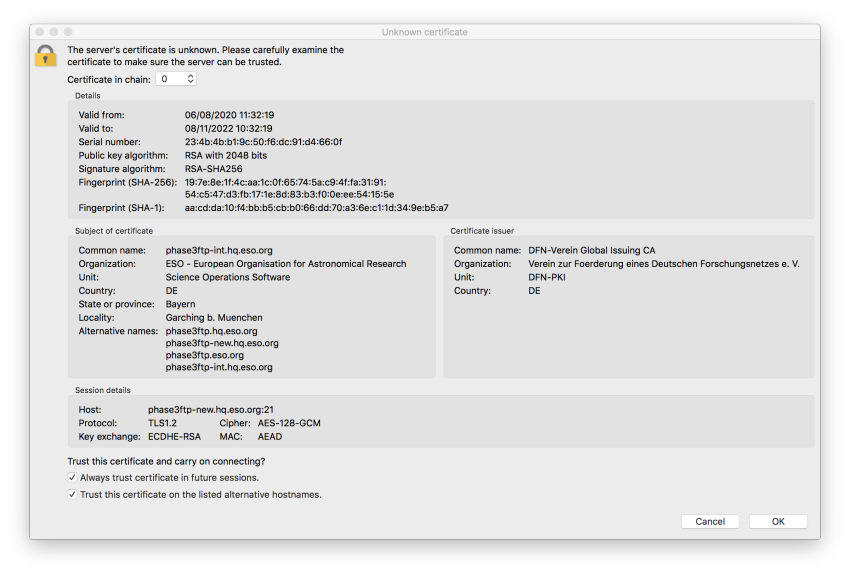The image size is (850, 575).
Task: Click the Signature algorithm label
Action: tap(122, 169)
